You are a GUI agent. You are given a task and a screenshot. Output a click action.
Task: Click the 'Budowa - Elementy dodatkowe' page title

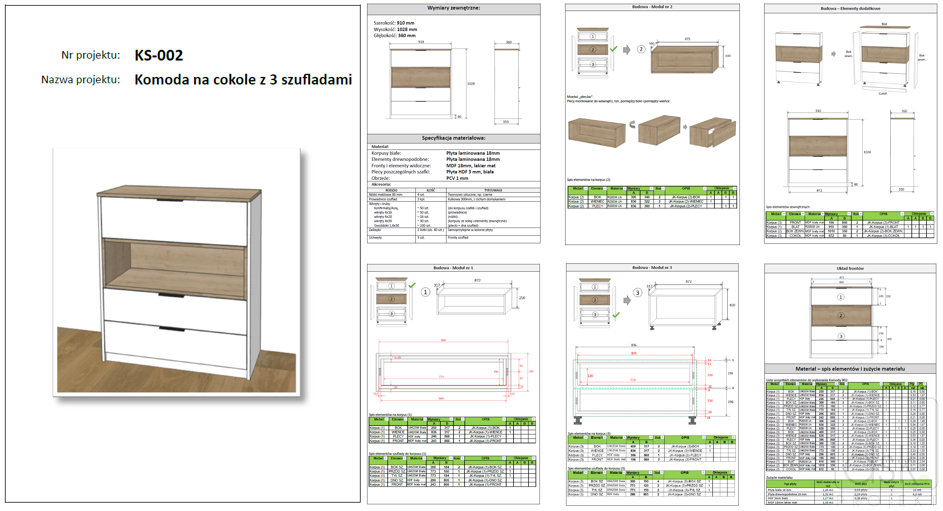[x=852, y=8]
